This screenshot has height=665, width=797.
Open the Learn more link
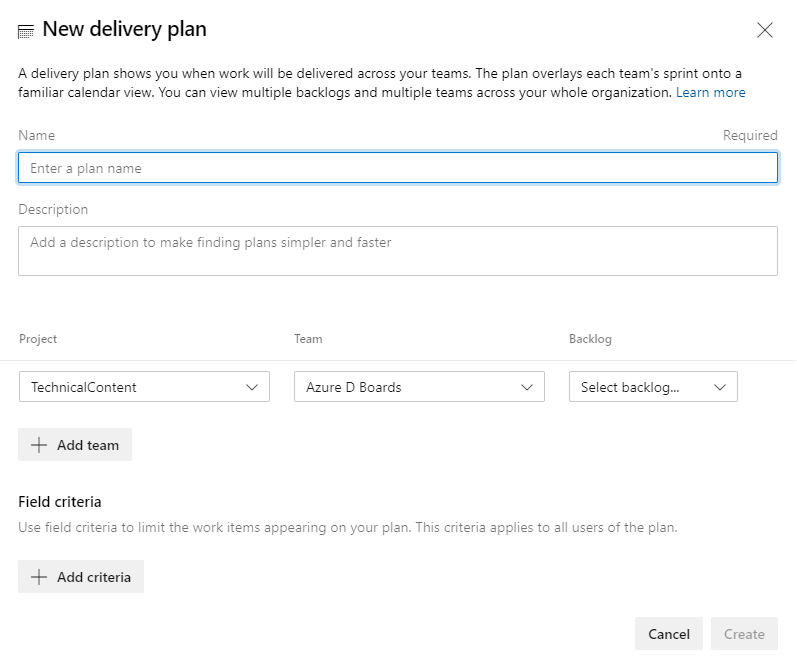pos(710,93)
